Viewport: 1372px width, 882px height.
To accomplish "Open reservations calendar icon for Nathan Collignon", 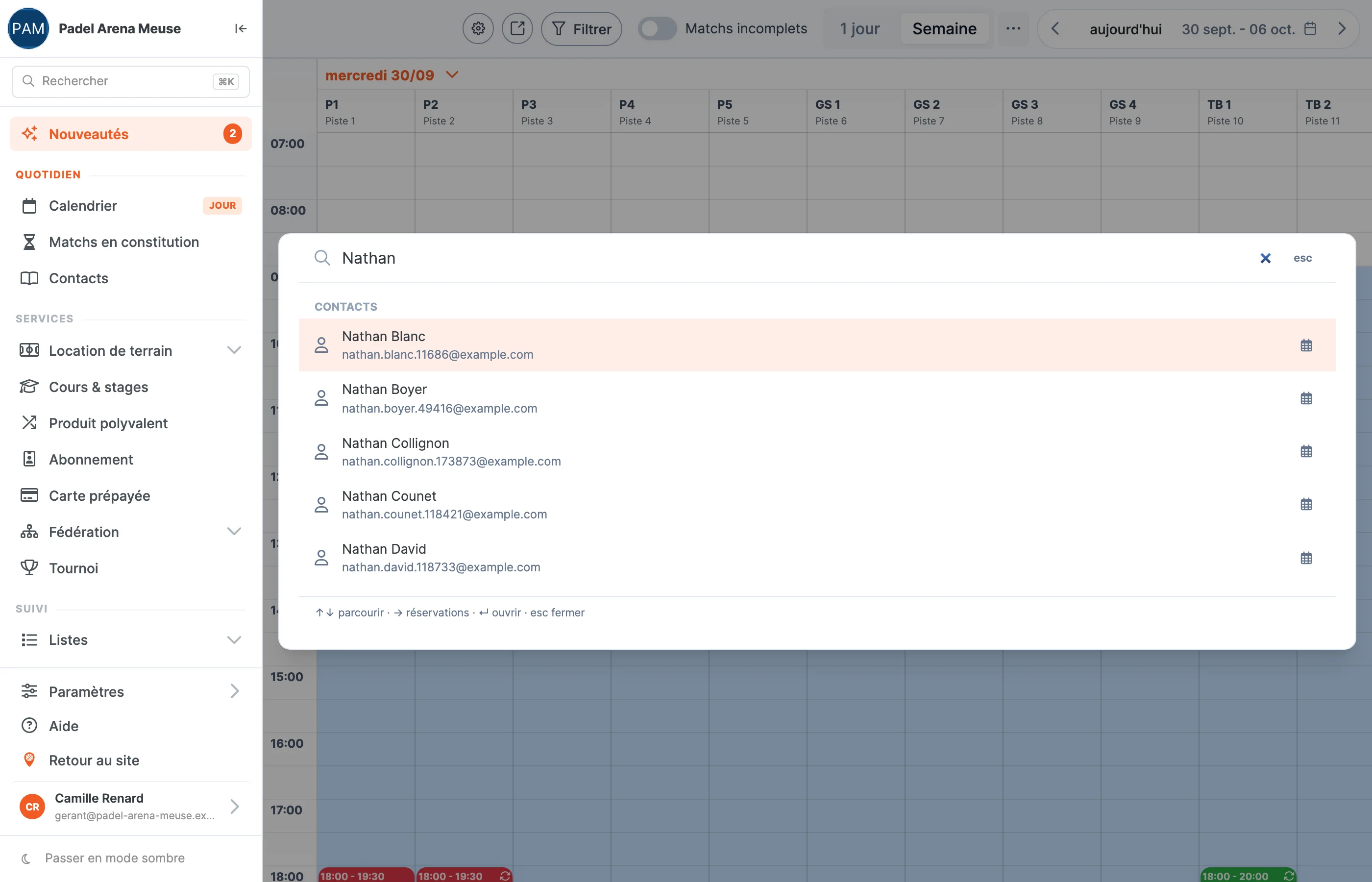I will pyautogui.click(x=1306, y=451).
